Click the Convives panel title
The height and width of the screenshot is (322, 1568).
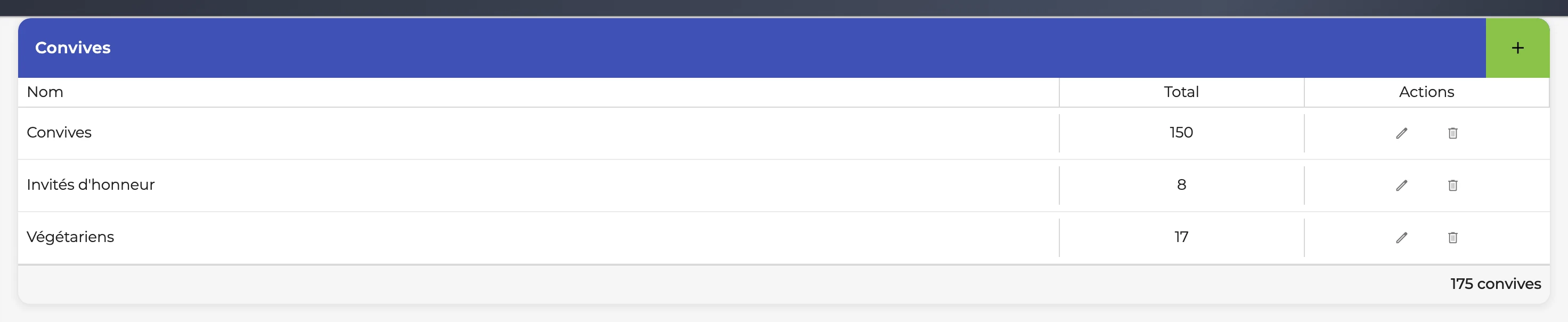tap(73, 47)
